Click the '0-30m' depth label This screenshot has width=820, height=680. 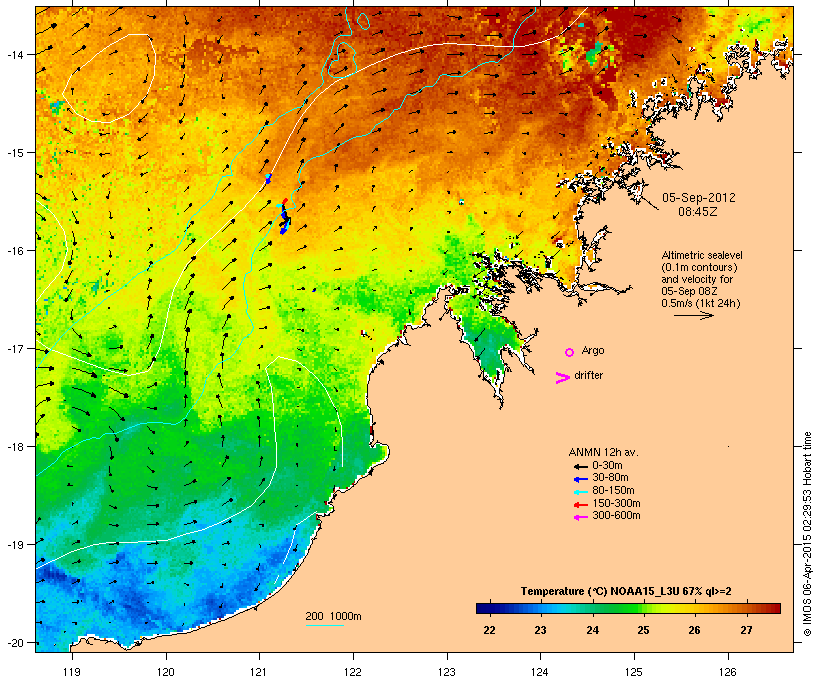607,466
